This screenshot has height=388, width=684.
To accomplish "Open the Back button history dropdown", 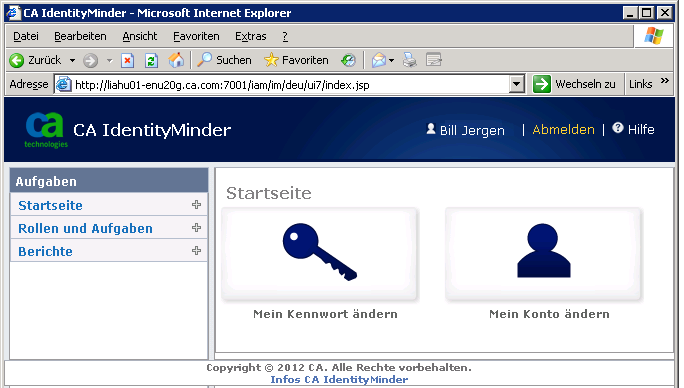I will tap(72, 60).
